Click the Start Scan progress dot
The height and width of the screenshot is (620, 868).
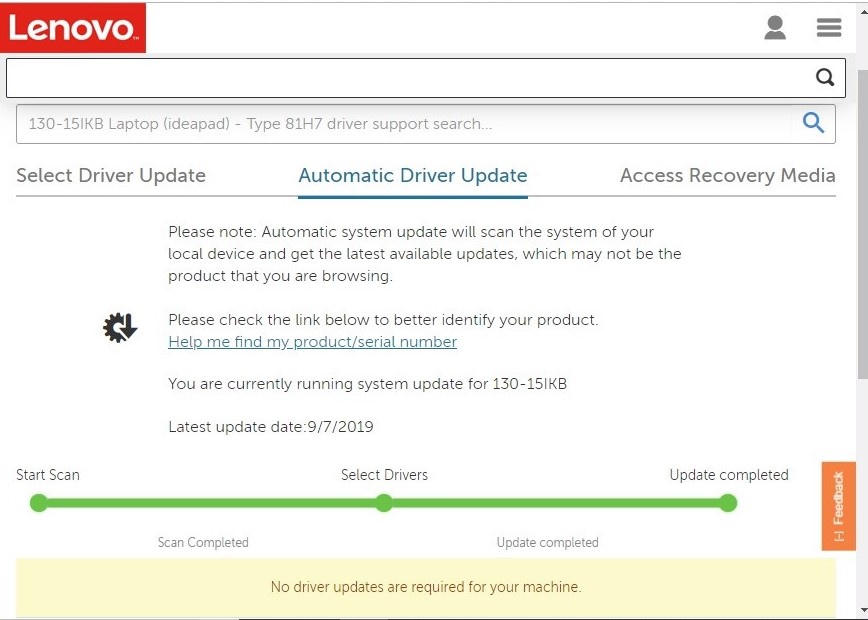(39, 503)
